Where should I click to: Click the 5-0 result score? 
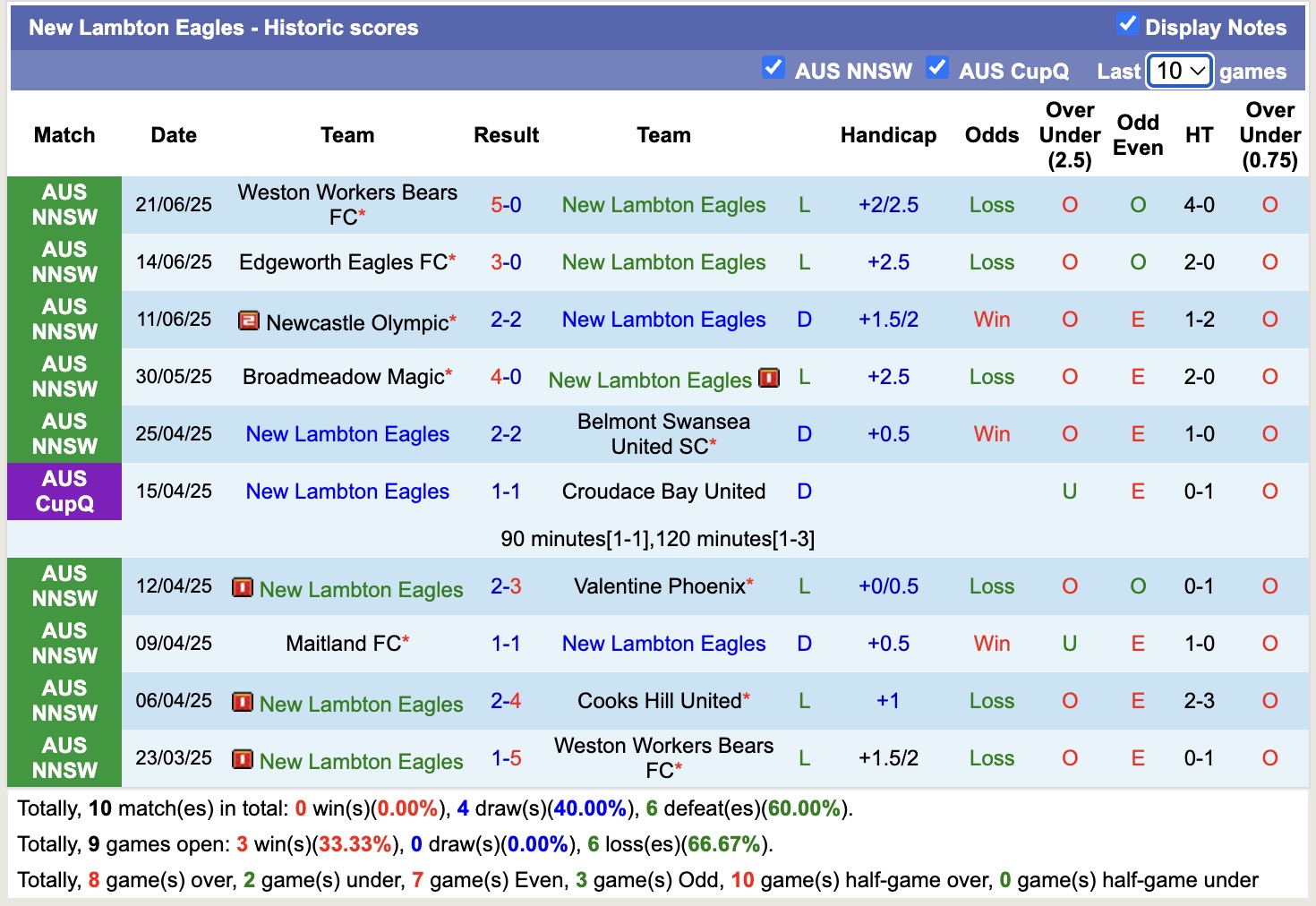[x=506, y=205]
